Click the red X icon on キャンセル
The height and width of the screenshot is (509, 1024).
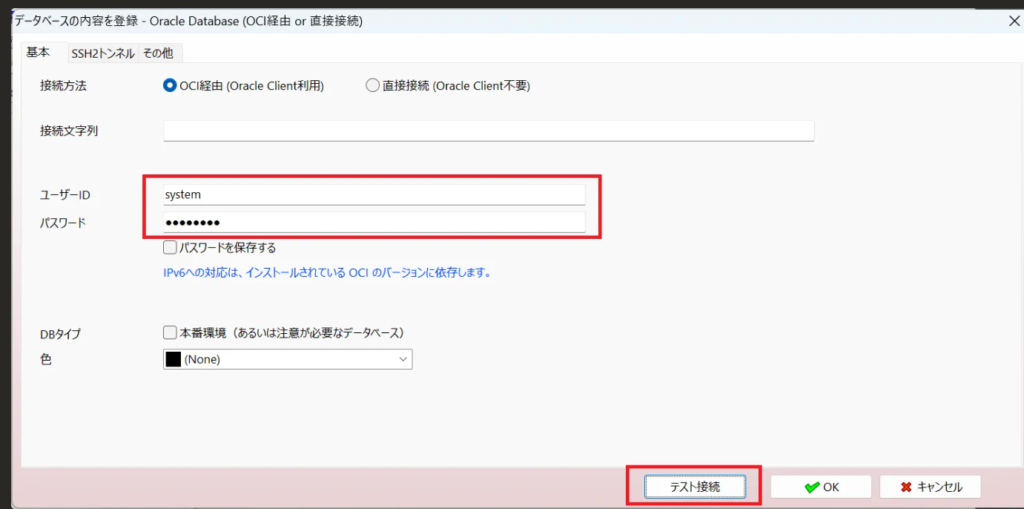[x=906, y=487]
